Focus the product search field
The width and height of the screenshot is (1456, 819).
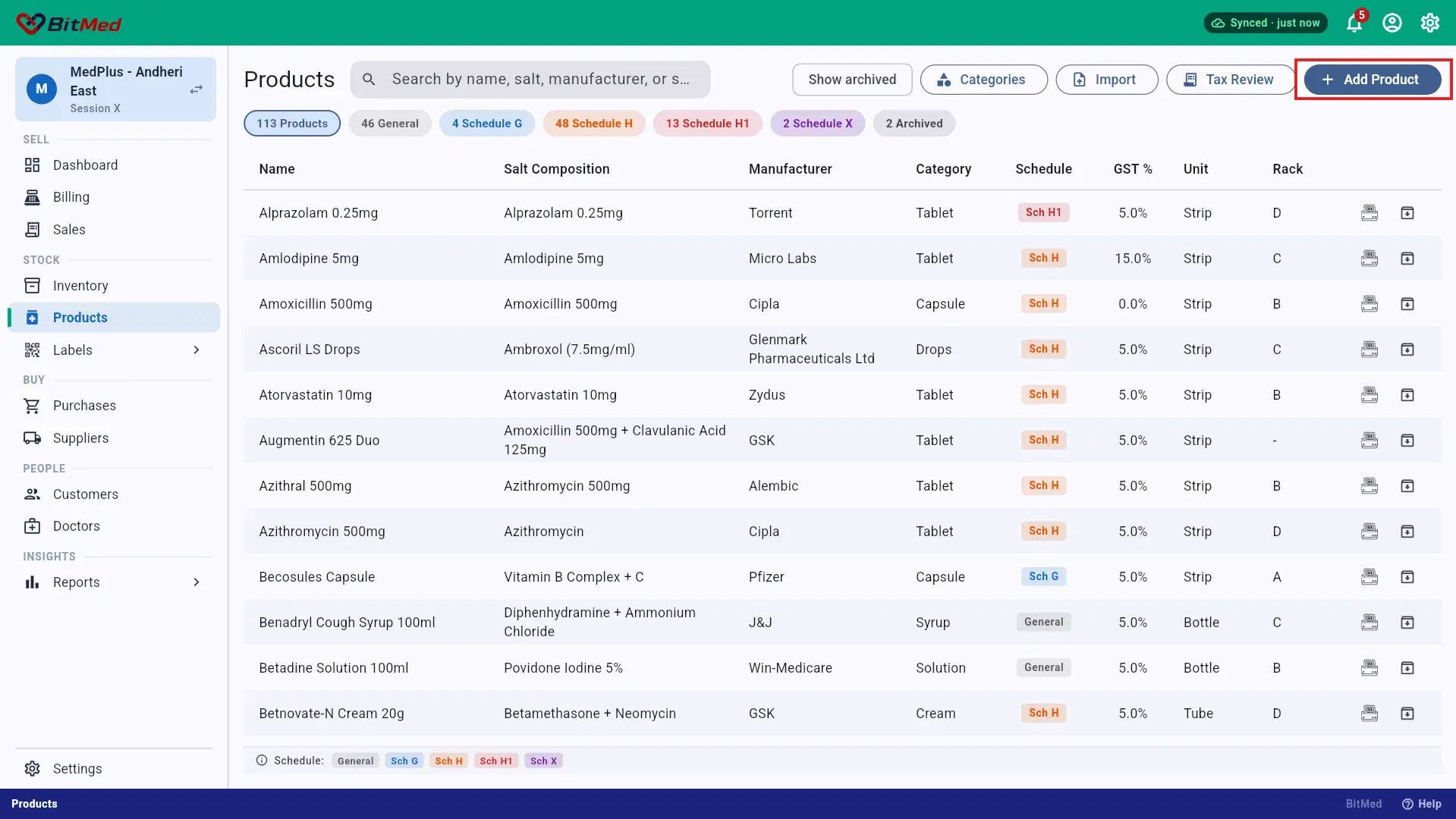click(x=530, y=80)
